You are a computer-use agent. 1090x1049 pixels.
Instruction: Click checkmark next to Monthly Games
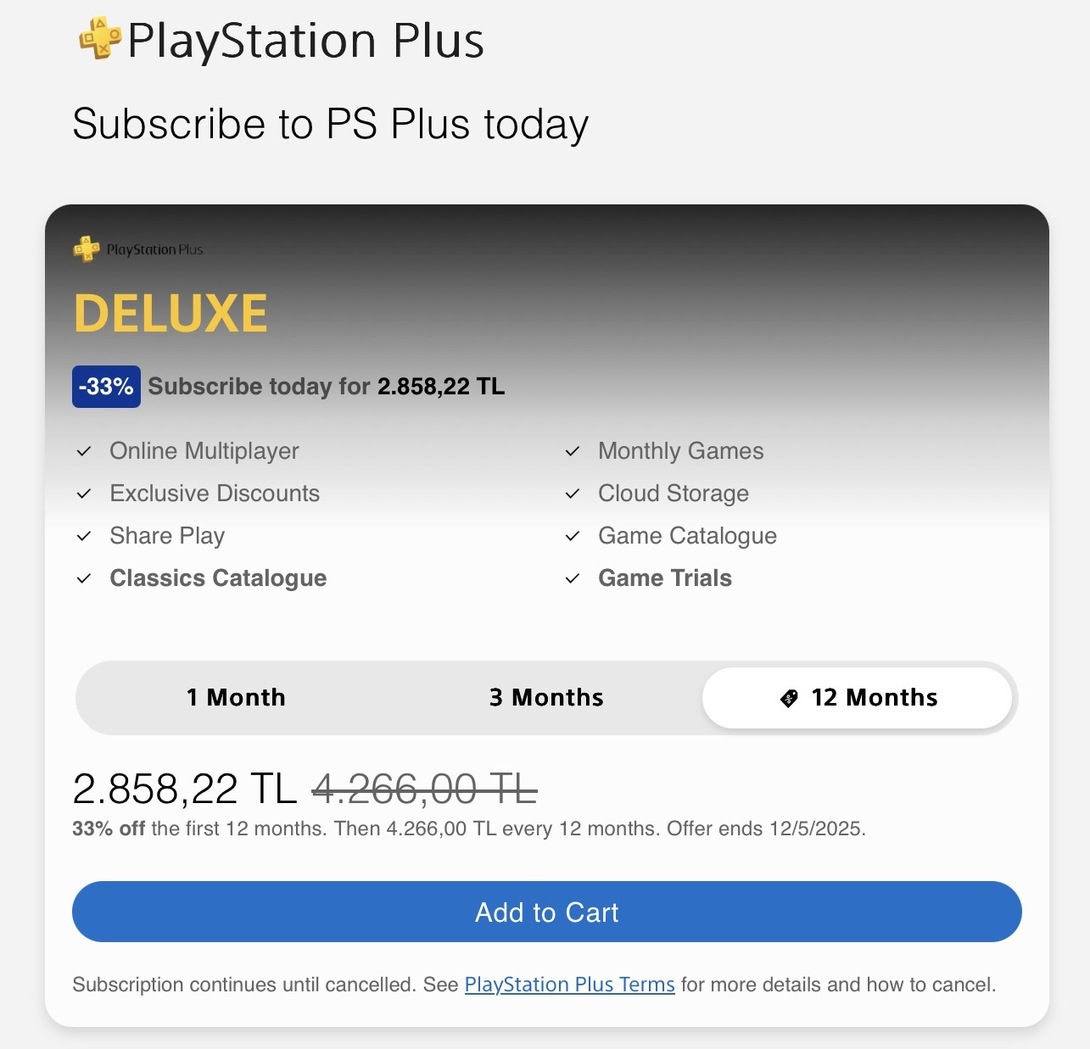coord(572,452)
